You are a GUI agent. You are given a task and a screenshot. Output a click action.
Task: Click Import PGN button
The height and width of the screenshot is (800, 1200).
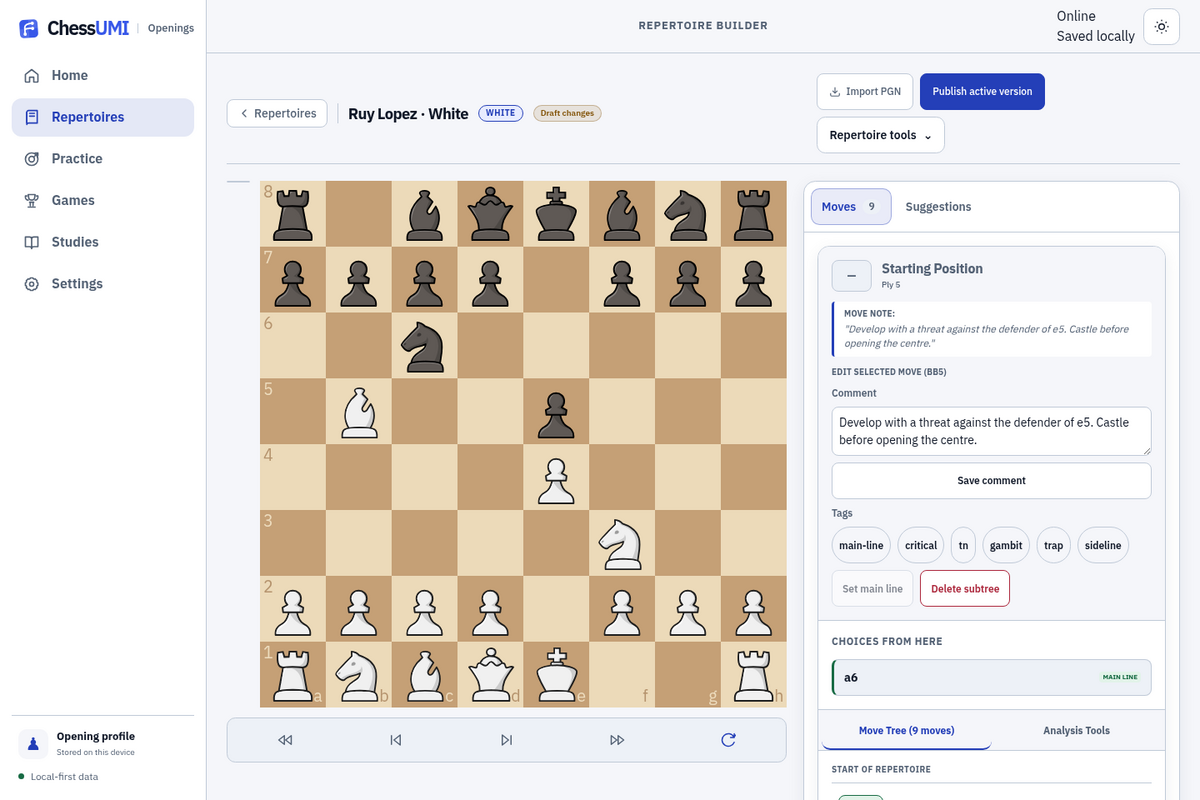[x=865, y=91]
